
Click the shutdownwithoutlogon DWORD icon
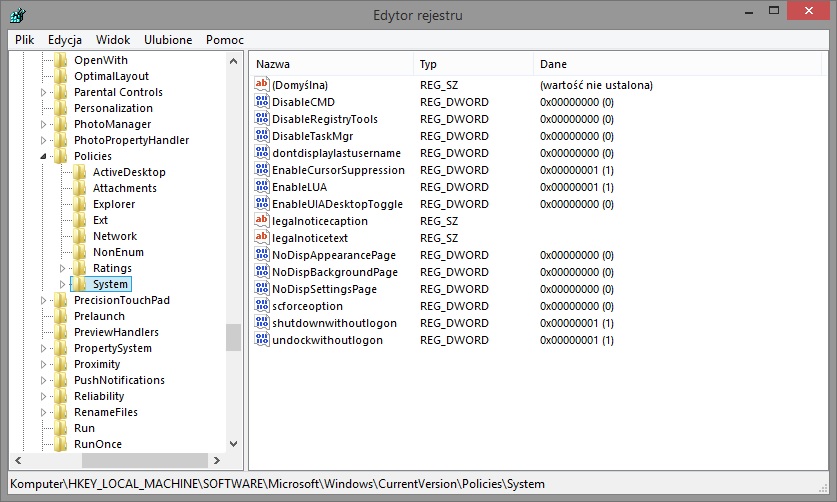pos(262,323)
